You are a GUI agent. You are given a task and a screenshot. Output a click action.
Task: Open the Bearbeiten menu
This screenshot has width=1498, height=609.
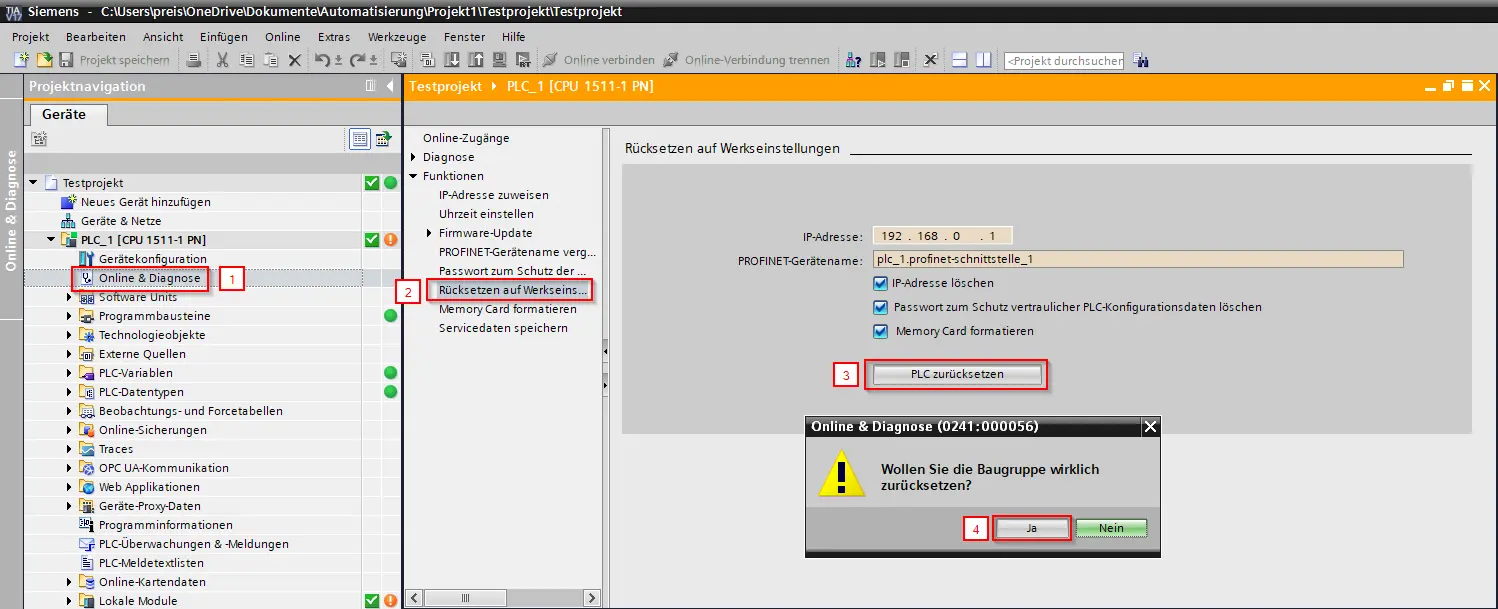tap(96, 37)
